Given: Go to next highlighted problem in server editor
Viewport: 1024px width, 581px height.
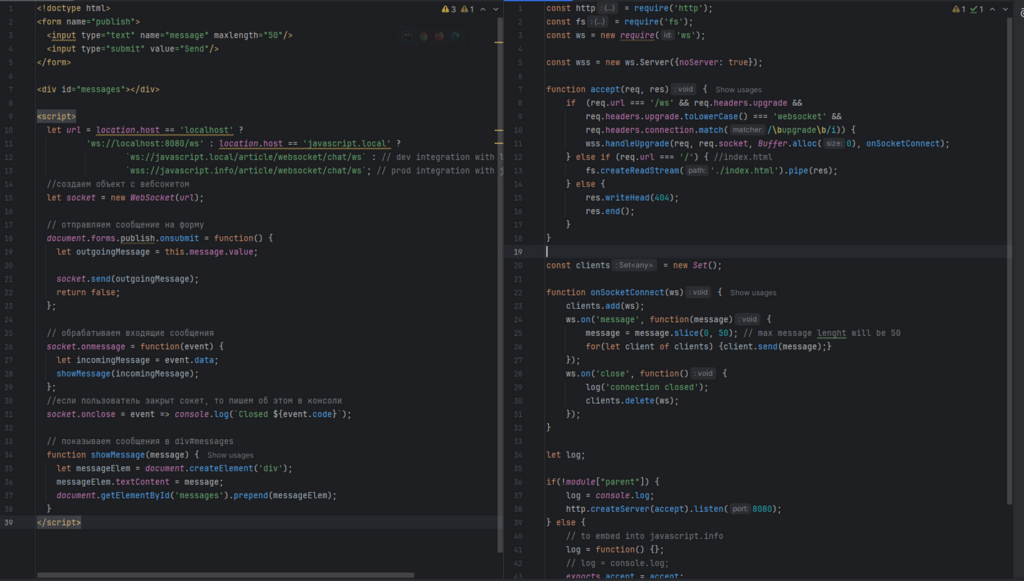Looking at the screenshot, I should [1005, 9].
